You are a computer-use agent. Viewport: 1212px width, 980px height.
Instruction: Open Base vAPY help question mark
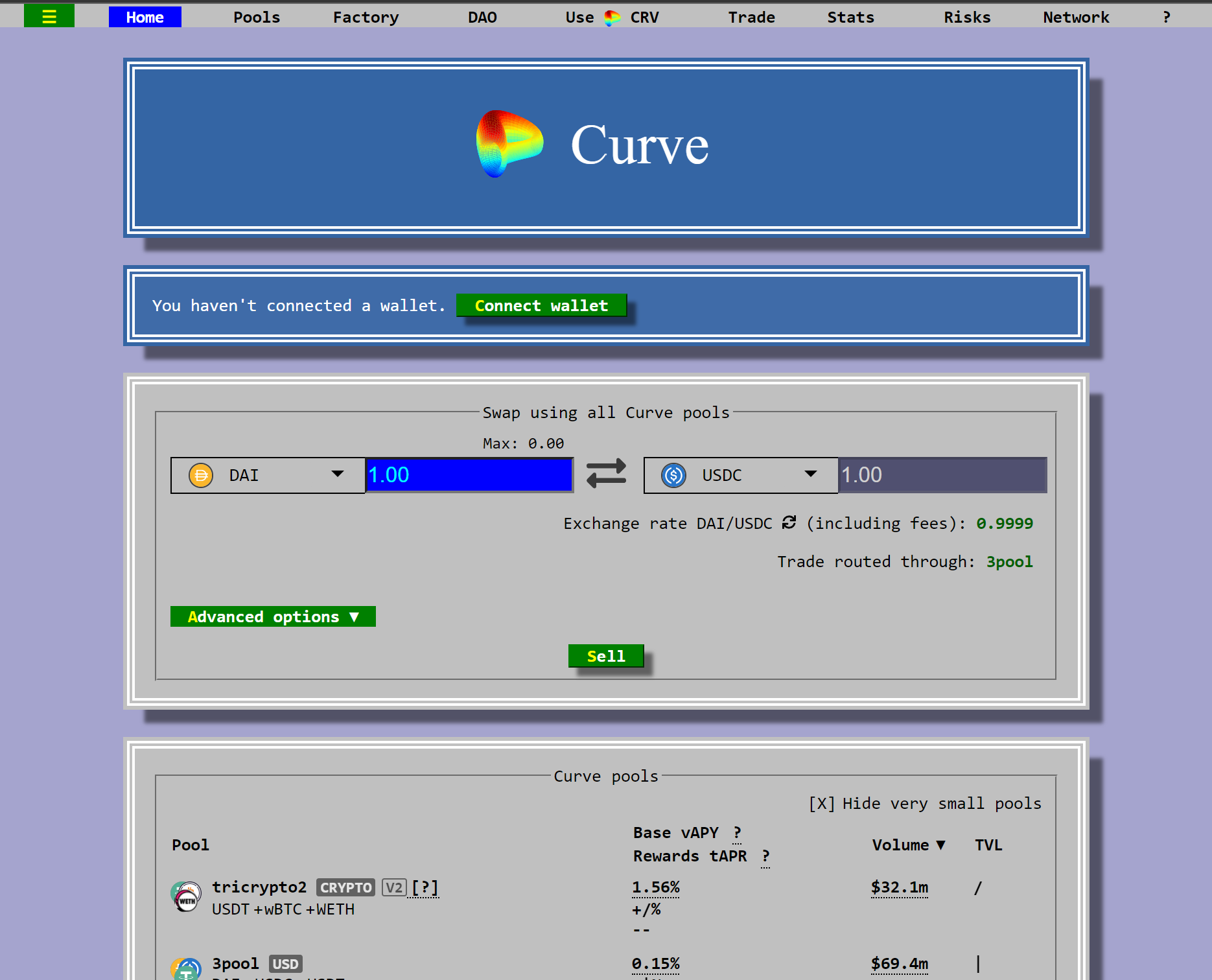737,833
